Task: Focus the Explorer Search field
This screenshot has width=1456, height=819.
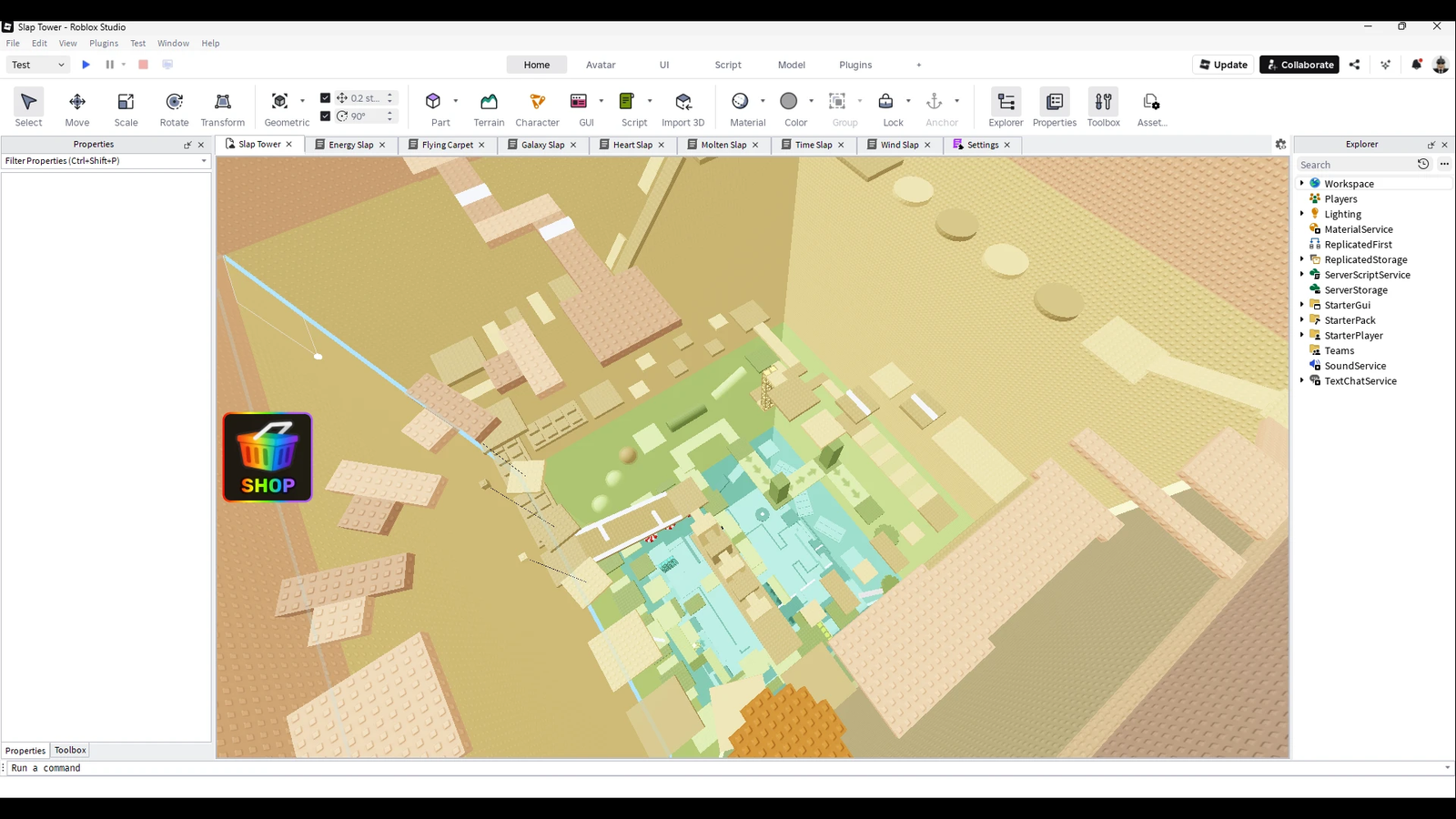Action: pyautogui.click(x=1355, y=165)
